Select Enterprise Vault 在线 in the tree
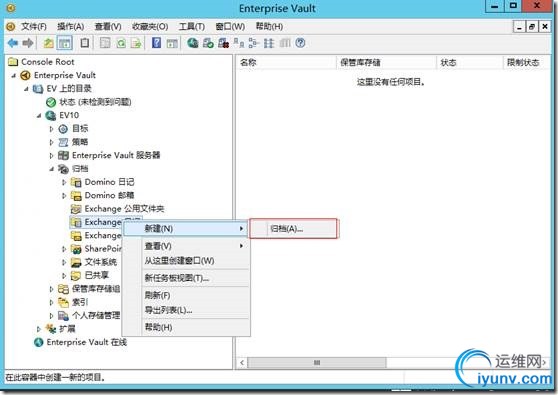 (x=86, y=342)
